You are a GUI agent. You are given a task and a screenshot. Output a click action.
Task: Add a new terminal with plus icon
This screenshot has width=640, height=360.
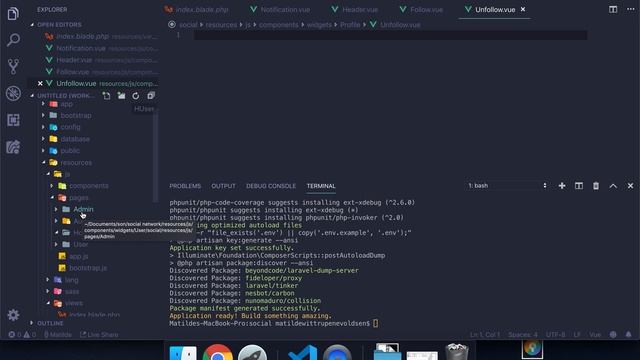tap(562, 186)
